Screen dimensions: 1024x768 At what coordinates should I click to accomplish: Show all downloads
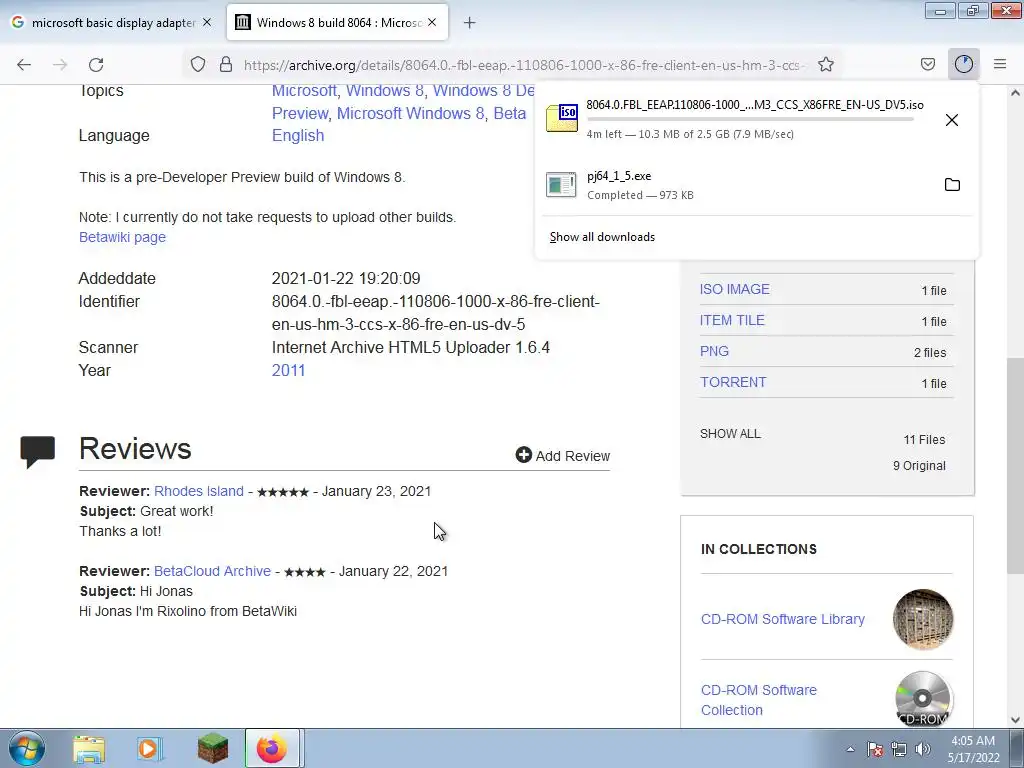point(602,237)
